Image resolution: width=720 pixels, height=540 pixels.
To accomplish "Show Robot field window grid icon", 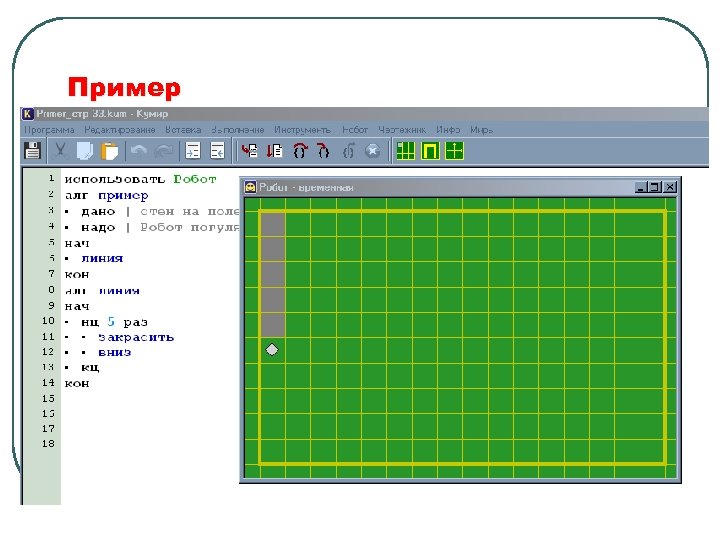I will [x=405, y=151].
